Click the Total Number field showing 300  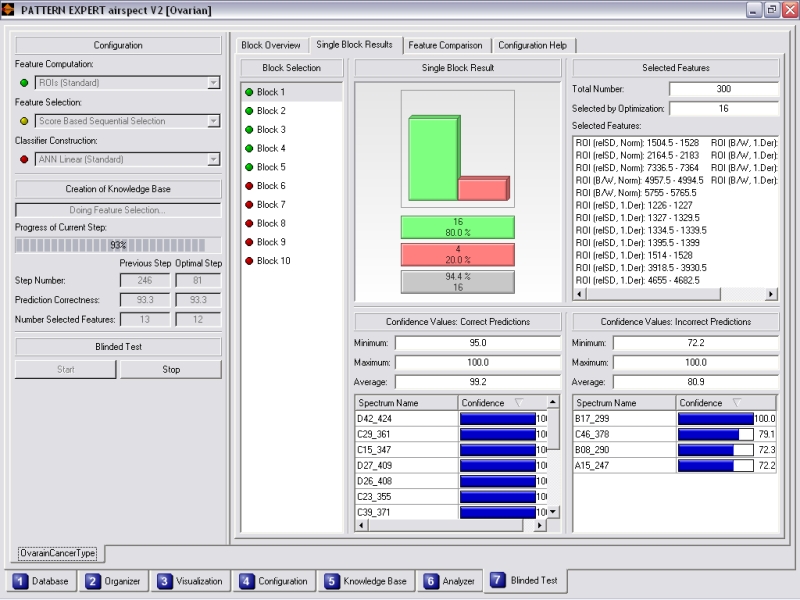pos(723,89)
